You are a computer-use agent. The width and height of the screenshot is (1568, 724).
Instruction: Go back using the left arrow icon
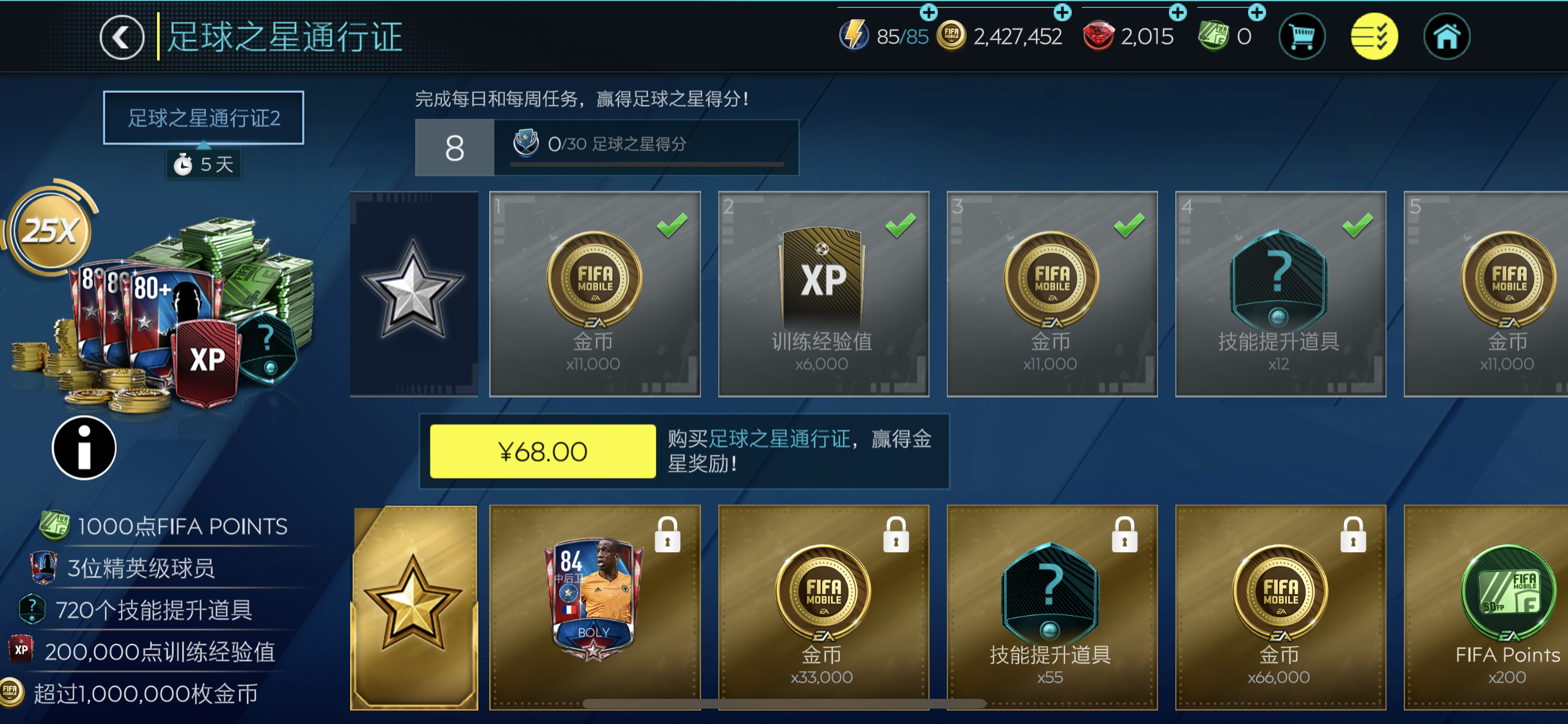pyautogui.click(x=122, y=37)
